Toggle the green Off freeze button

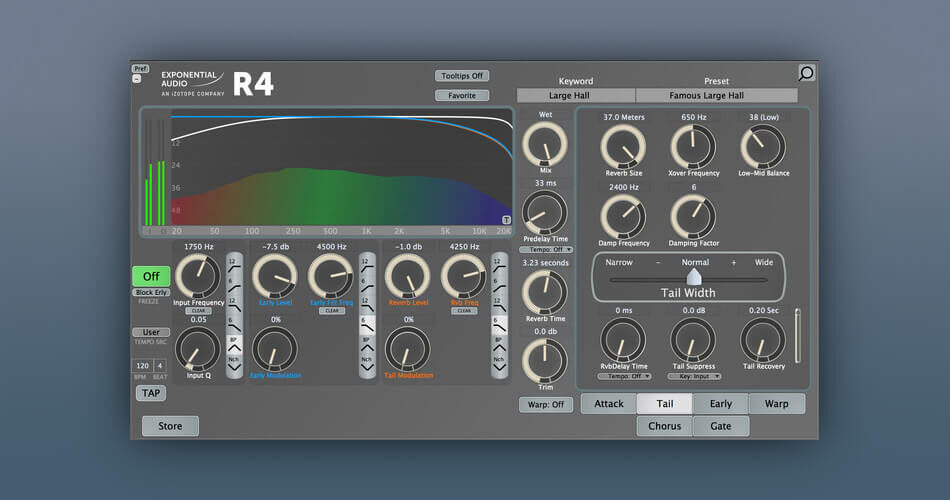coord(151,276)
